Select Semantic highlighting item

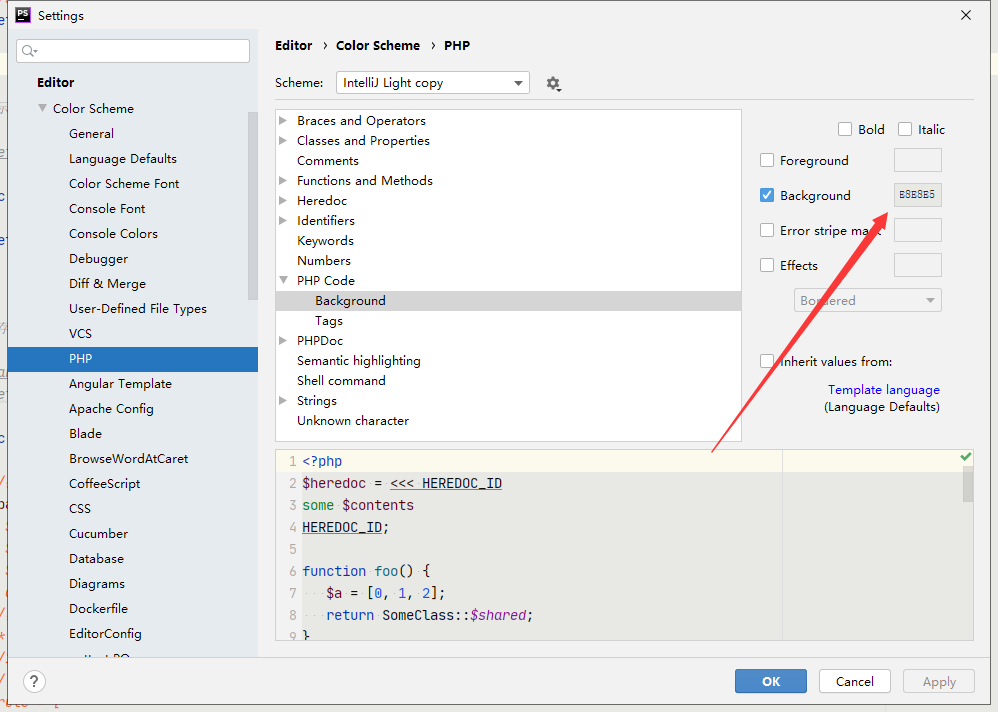[x=359, y=361]
